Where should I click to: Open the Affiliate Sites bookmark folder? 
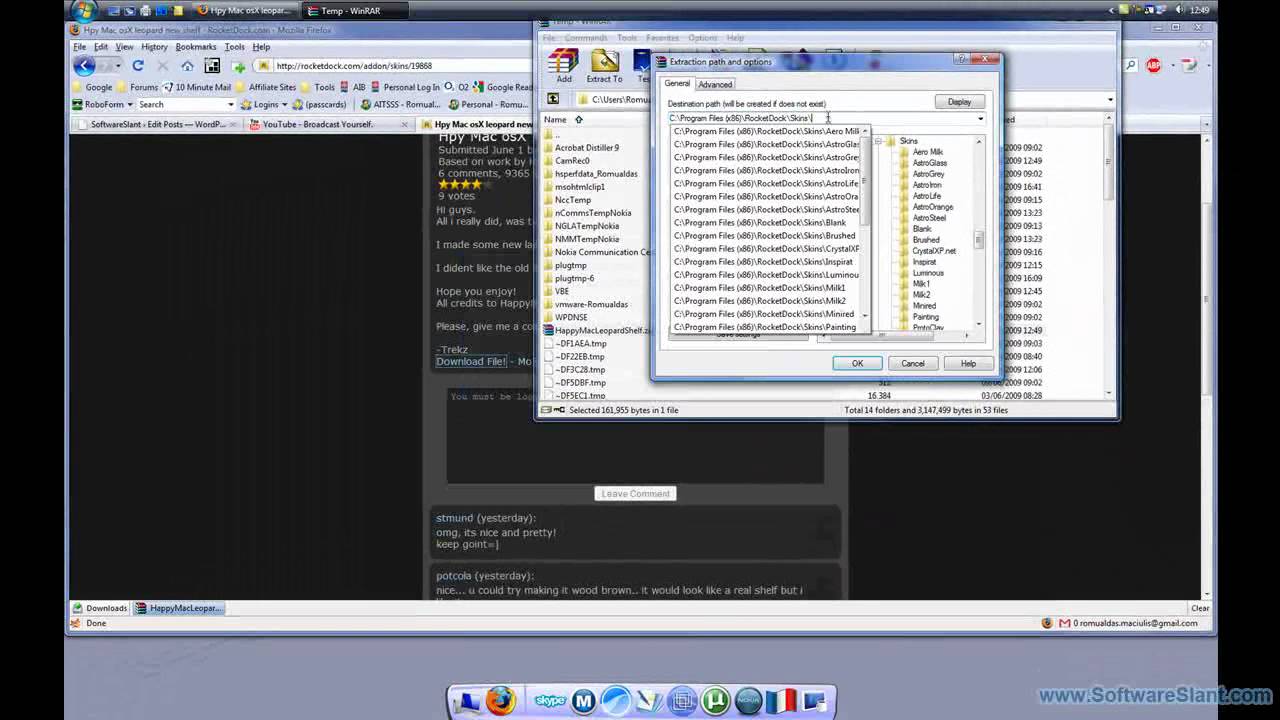click(266, 87)
